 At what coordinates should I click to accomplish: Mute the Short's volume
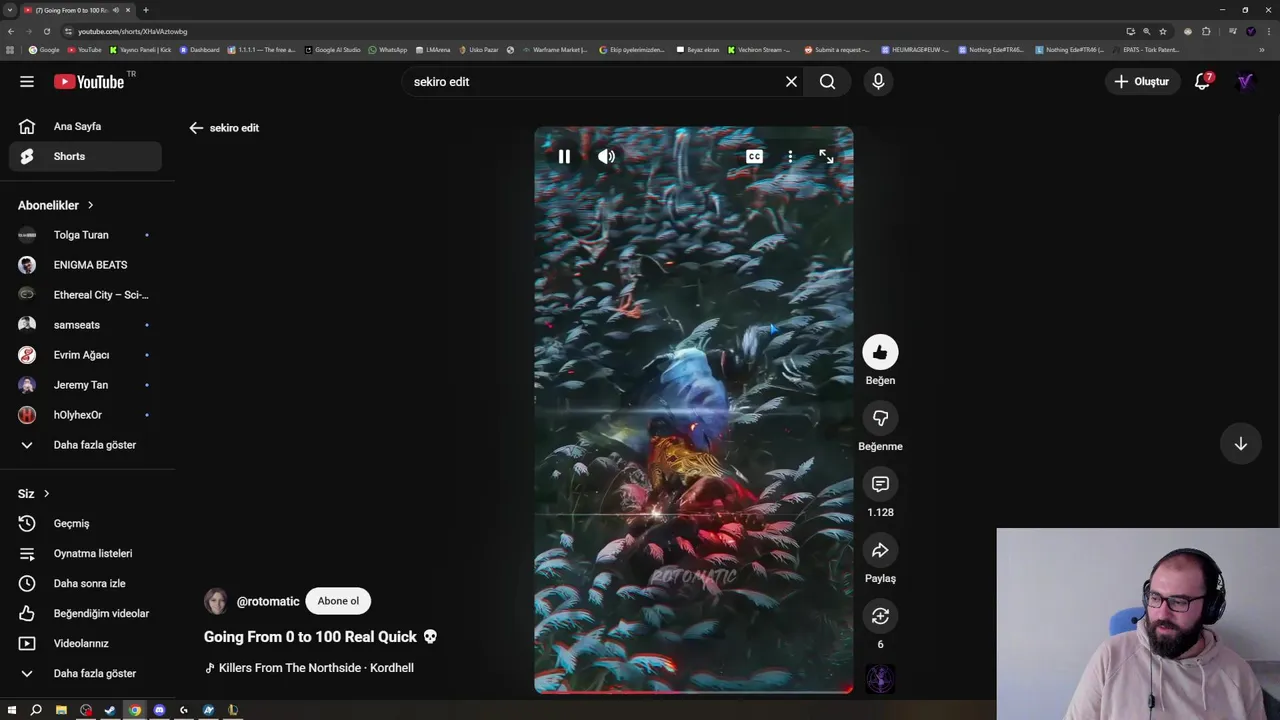point(606,156)
